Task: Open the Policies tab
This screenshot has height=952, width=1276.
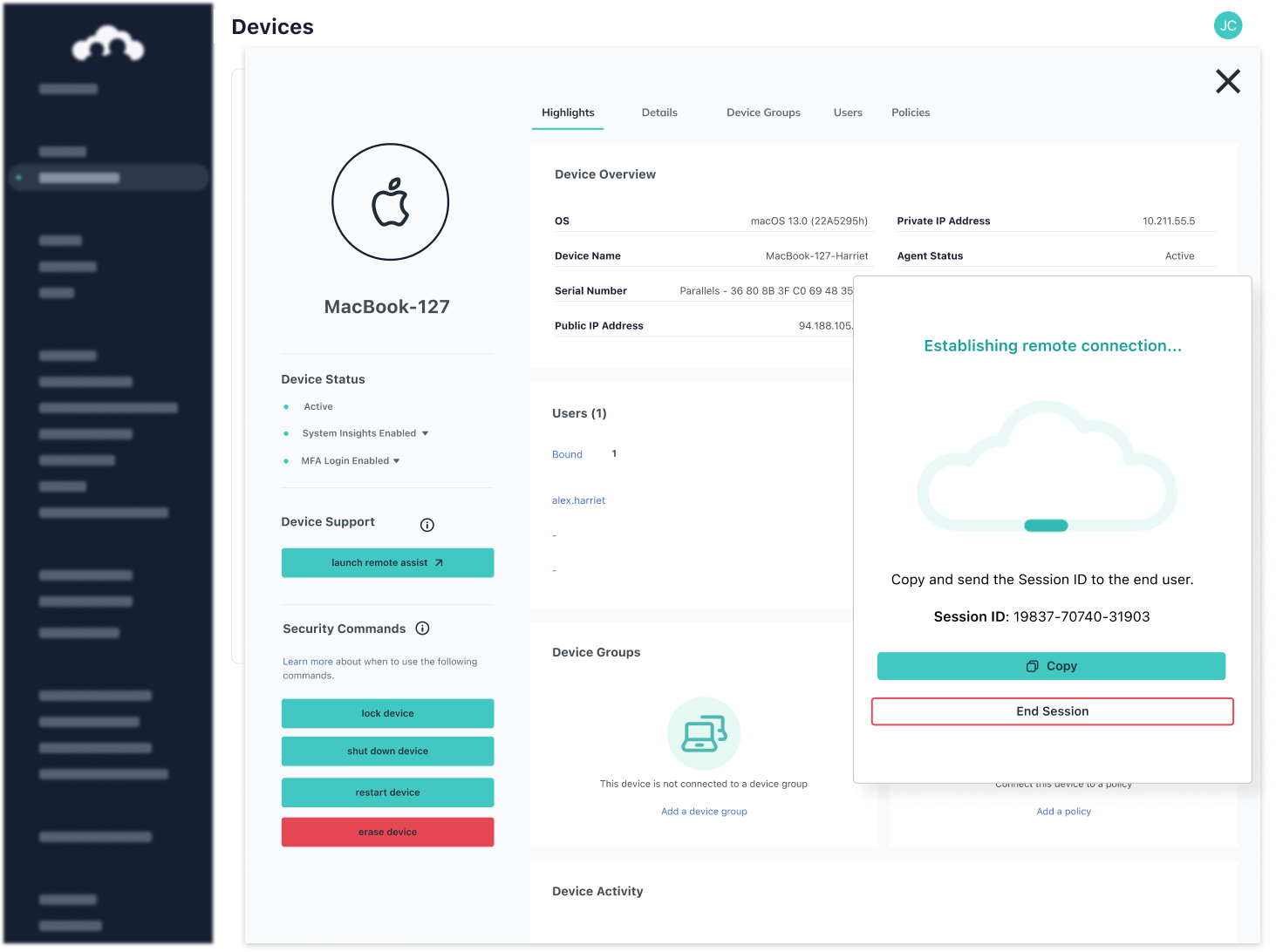Action: [911, 112]
